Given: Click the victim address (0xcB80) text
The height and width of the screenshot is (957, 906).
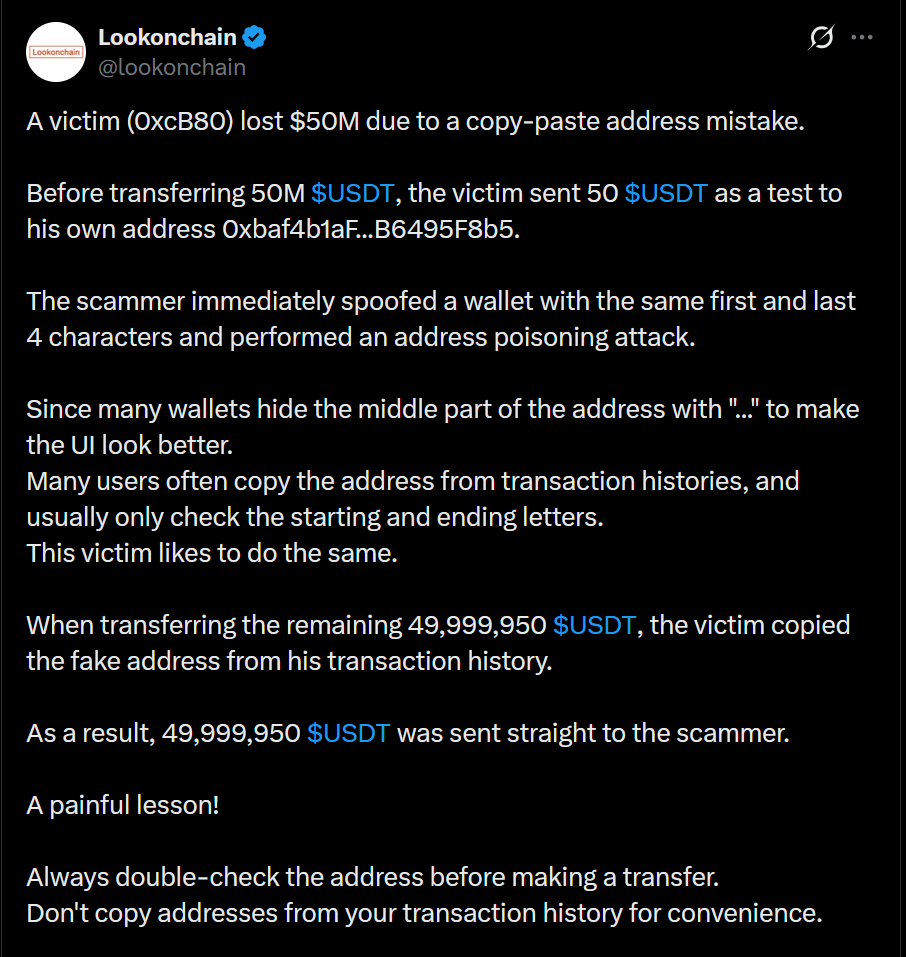Looking at the screenshot, I should tap(178, 121).
